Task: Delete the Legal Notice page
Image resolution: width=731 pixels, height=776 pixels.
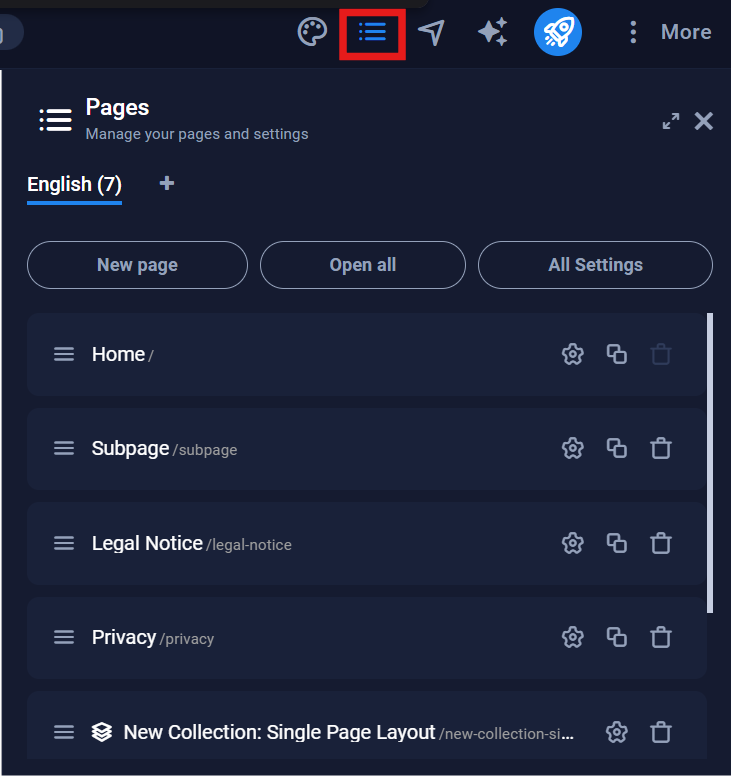Action: (661, 543)
